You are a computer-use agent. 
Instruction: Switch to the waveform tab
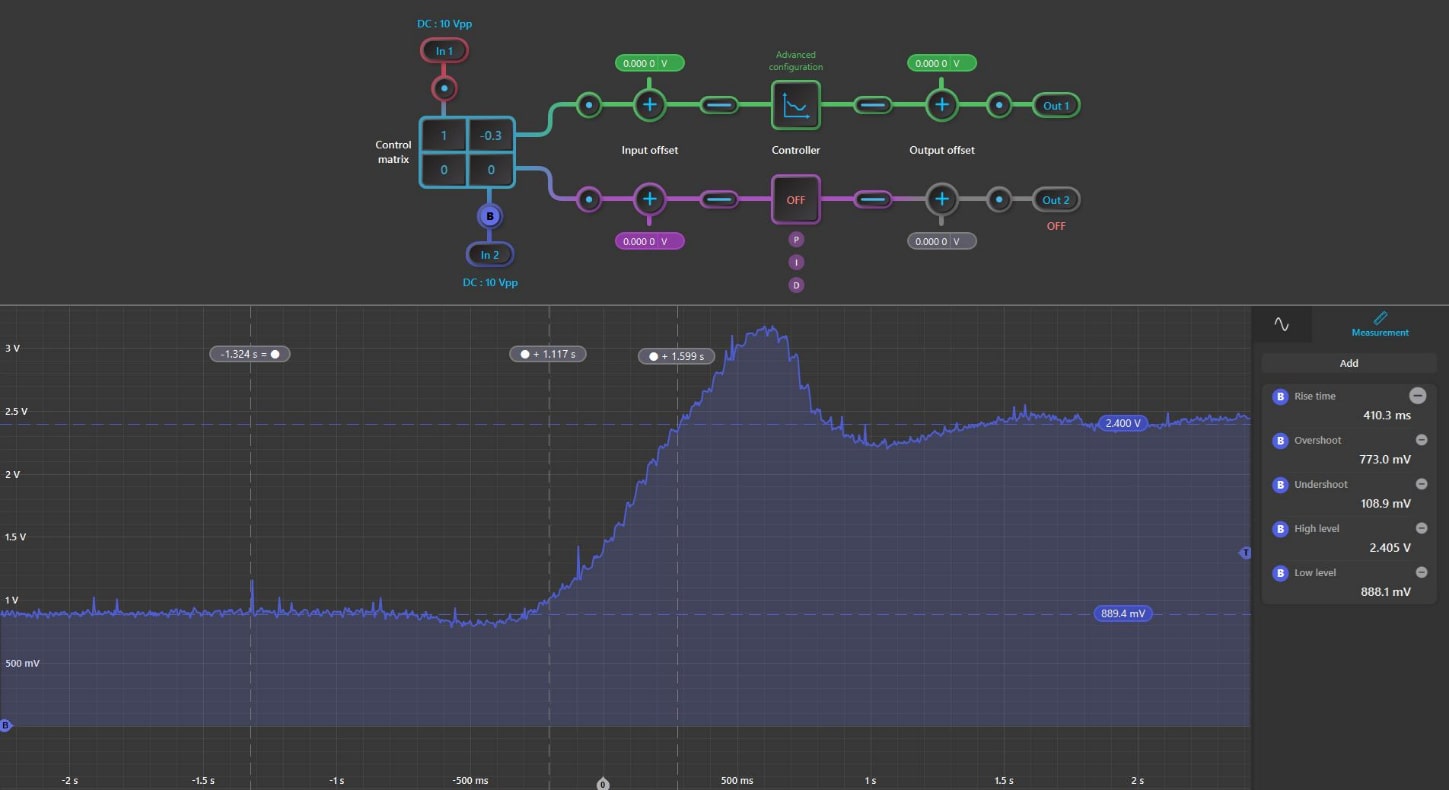(x=1281, y=324)
